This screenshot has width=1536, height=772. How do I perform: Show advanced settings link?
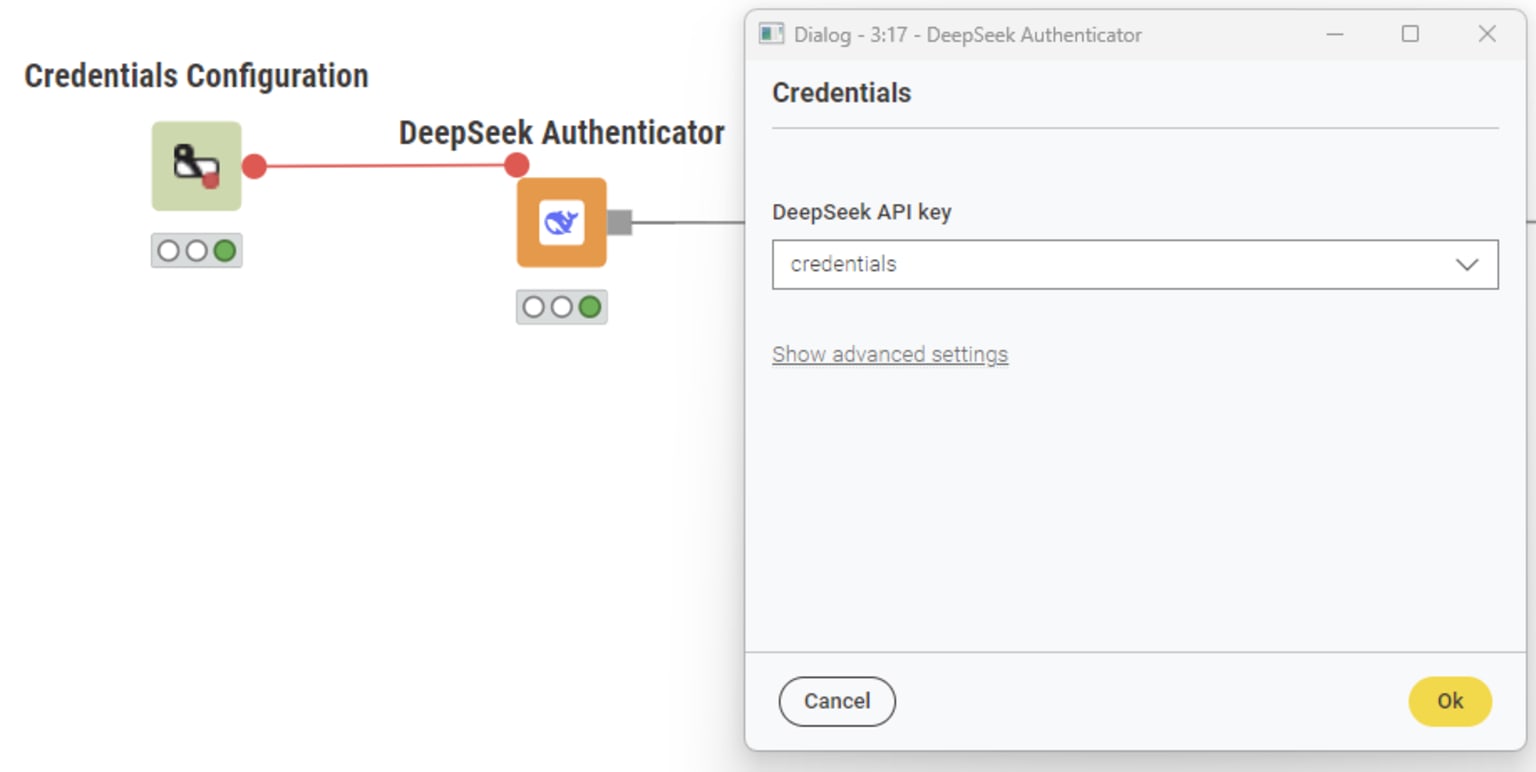pyautogui.click(x=890, y=354)
